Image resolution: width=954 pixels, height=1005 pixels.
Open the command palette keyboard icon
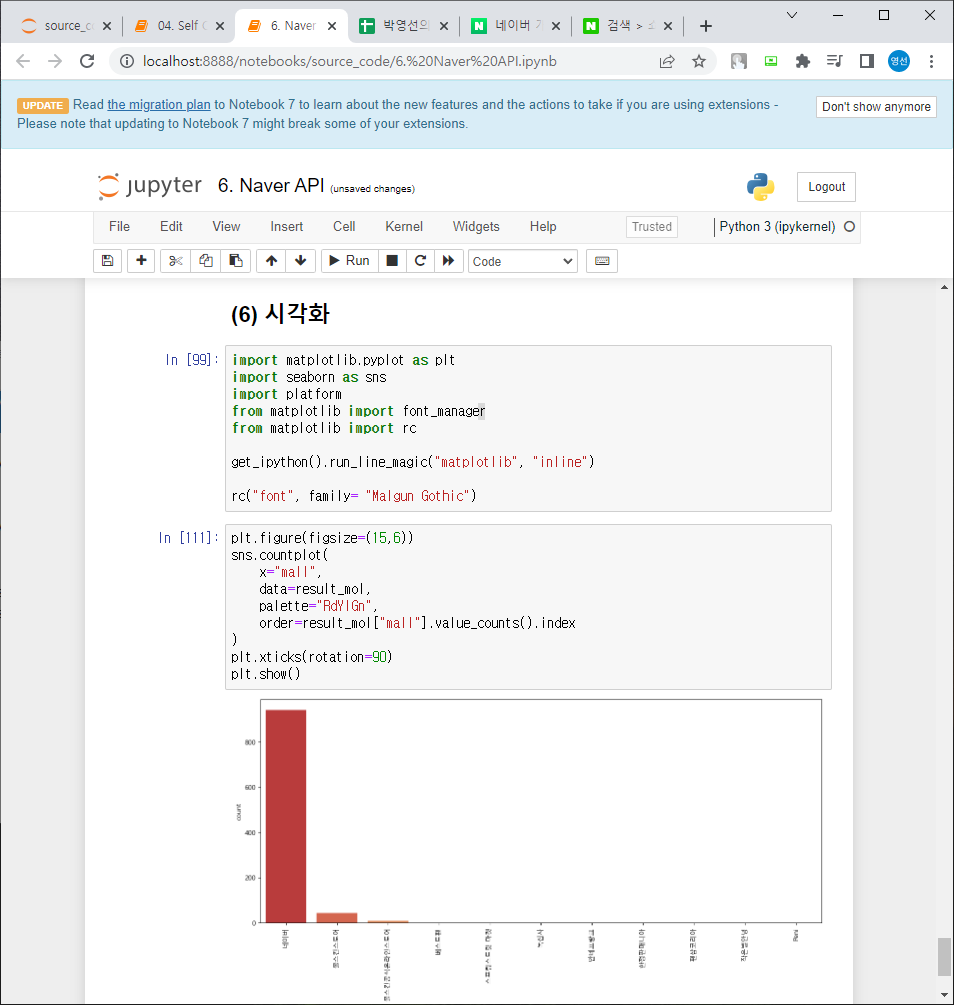point(602,261)
